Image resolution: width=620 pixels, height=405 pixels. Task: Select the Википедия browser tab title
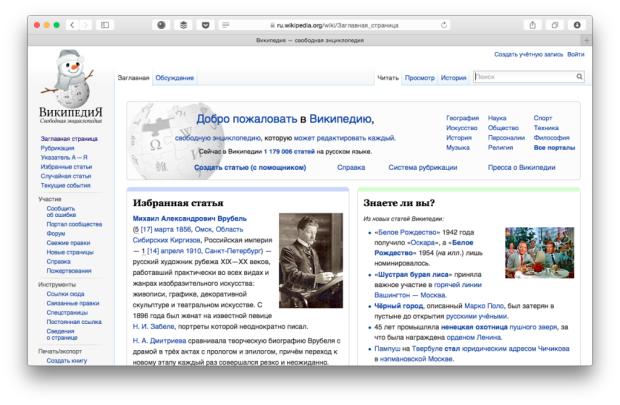point(310,40)
